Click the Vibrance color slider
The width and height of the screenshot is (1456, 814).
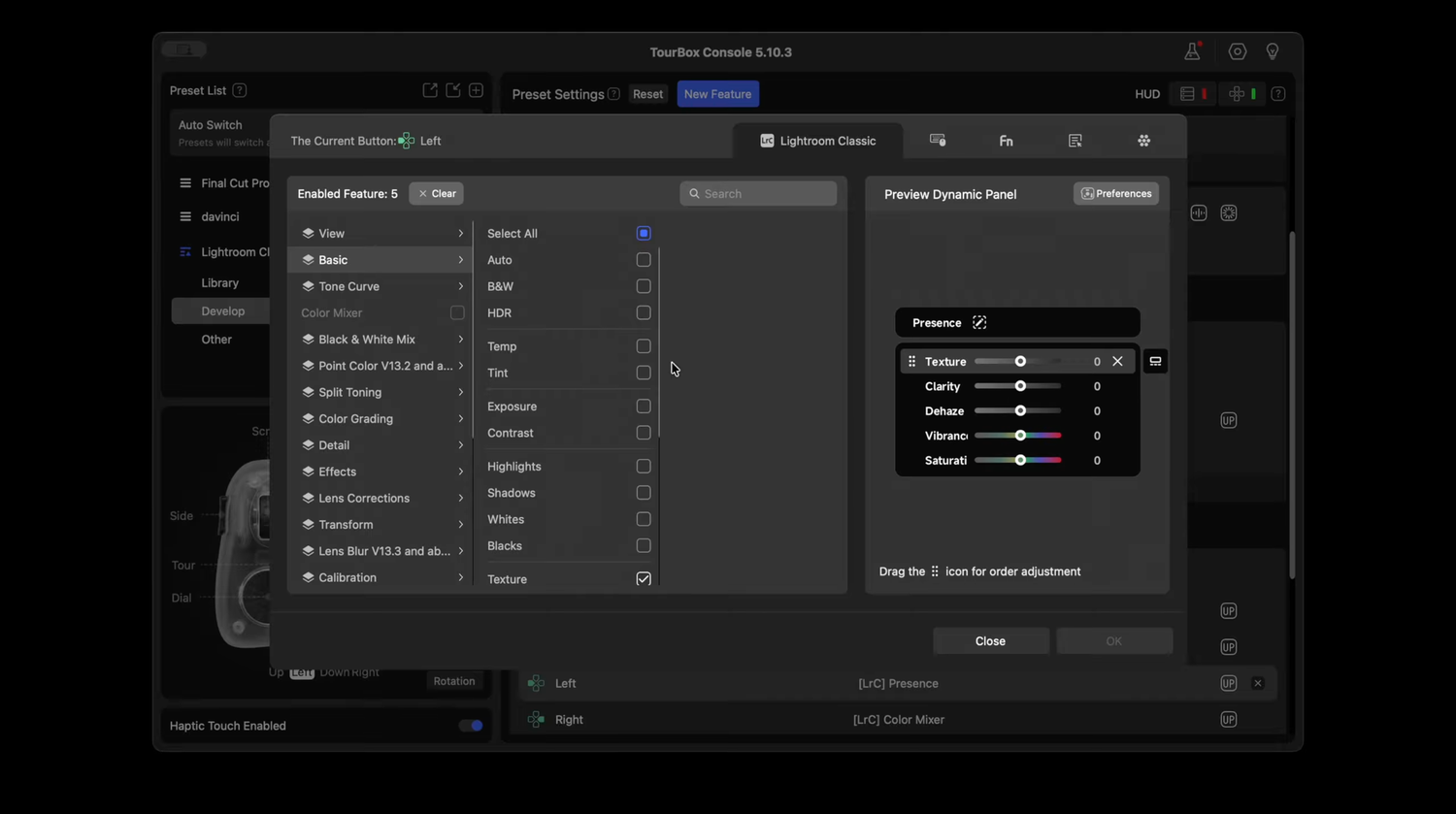click(x=1017, y=436)
